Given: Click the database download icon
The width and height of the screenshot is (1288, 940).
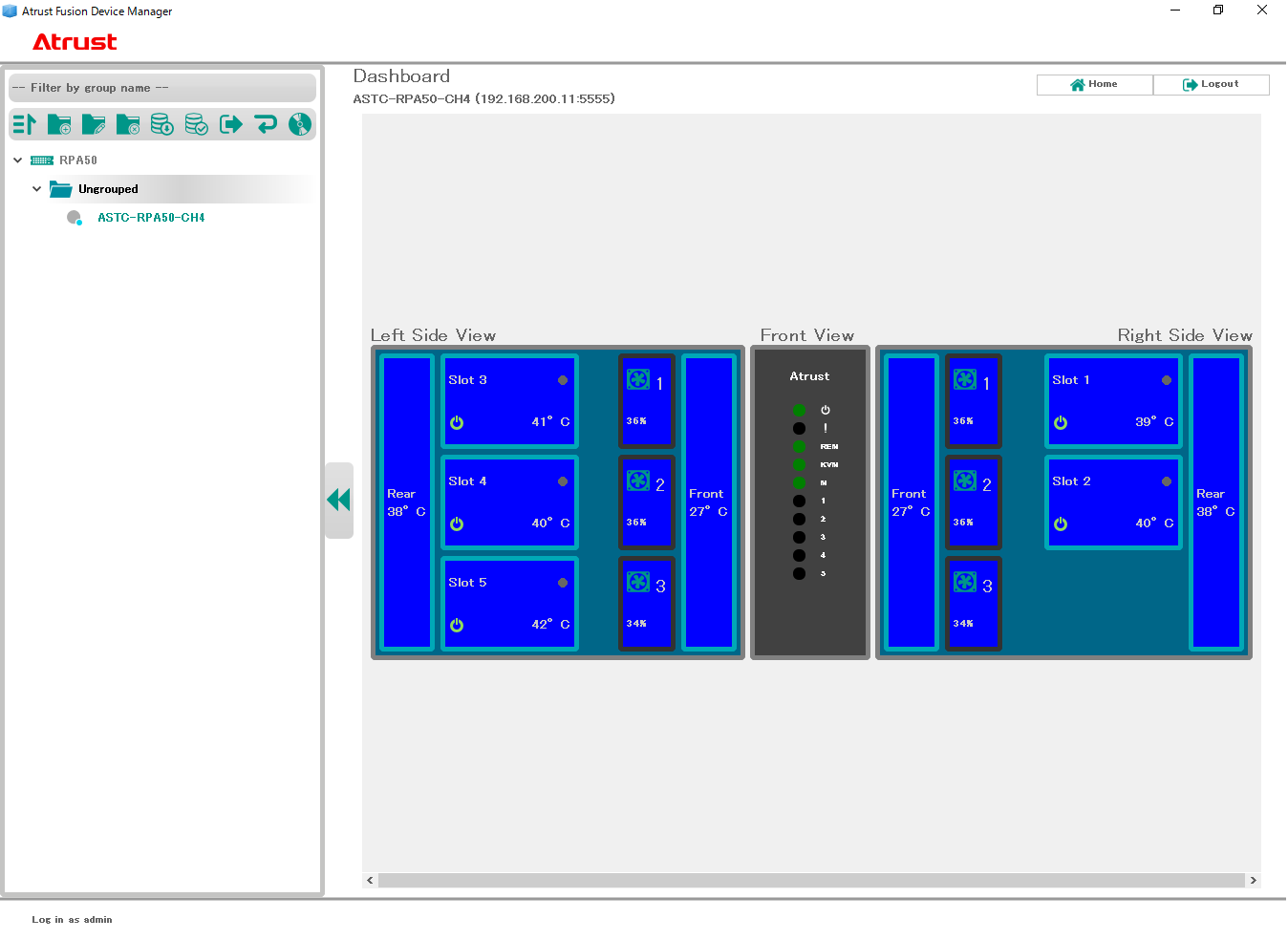Looking at the screenshot, I should (x=162, y=124).
